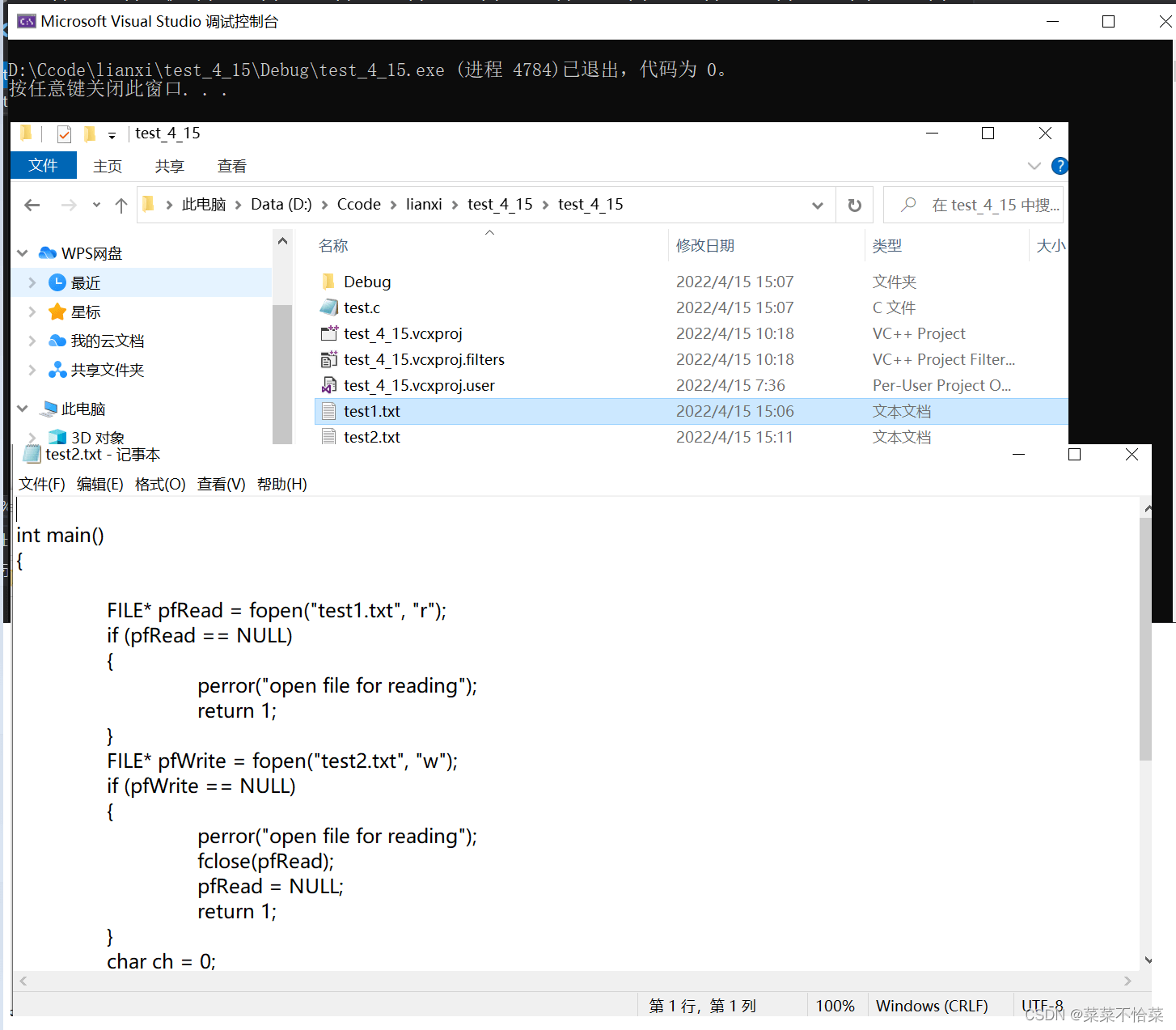
Task: Click lianxi in the breadcrumb path
Action: coord(424,205)
